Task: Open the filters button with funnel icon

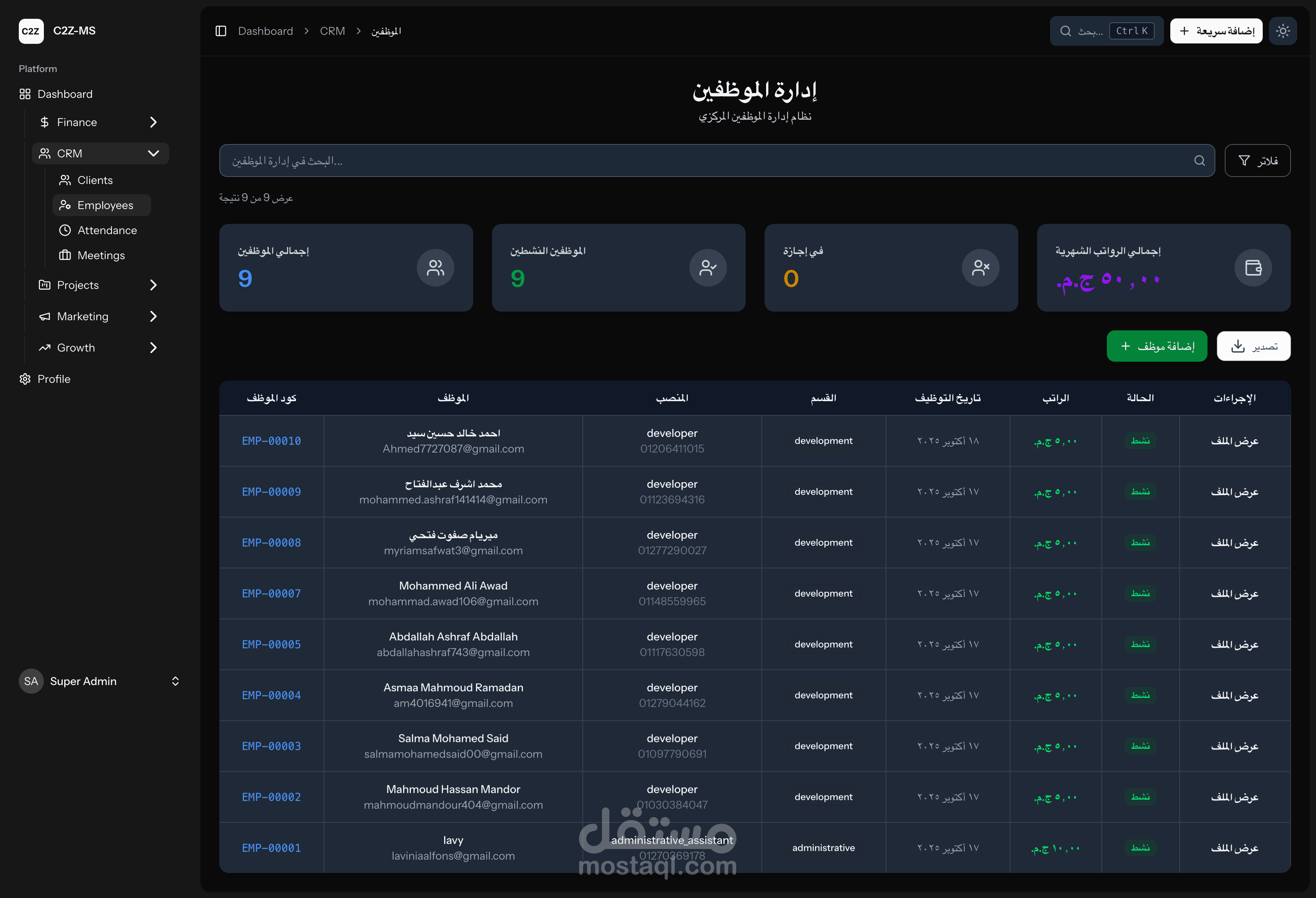Action: 1257,161
